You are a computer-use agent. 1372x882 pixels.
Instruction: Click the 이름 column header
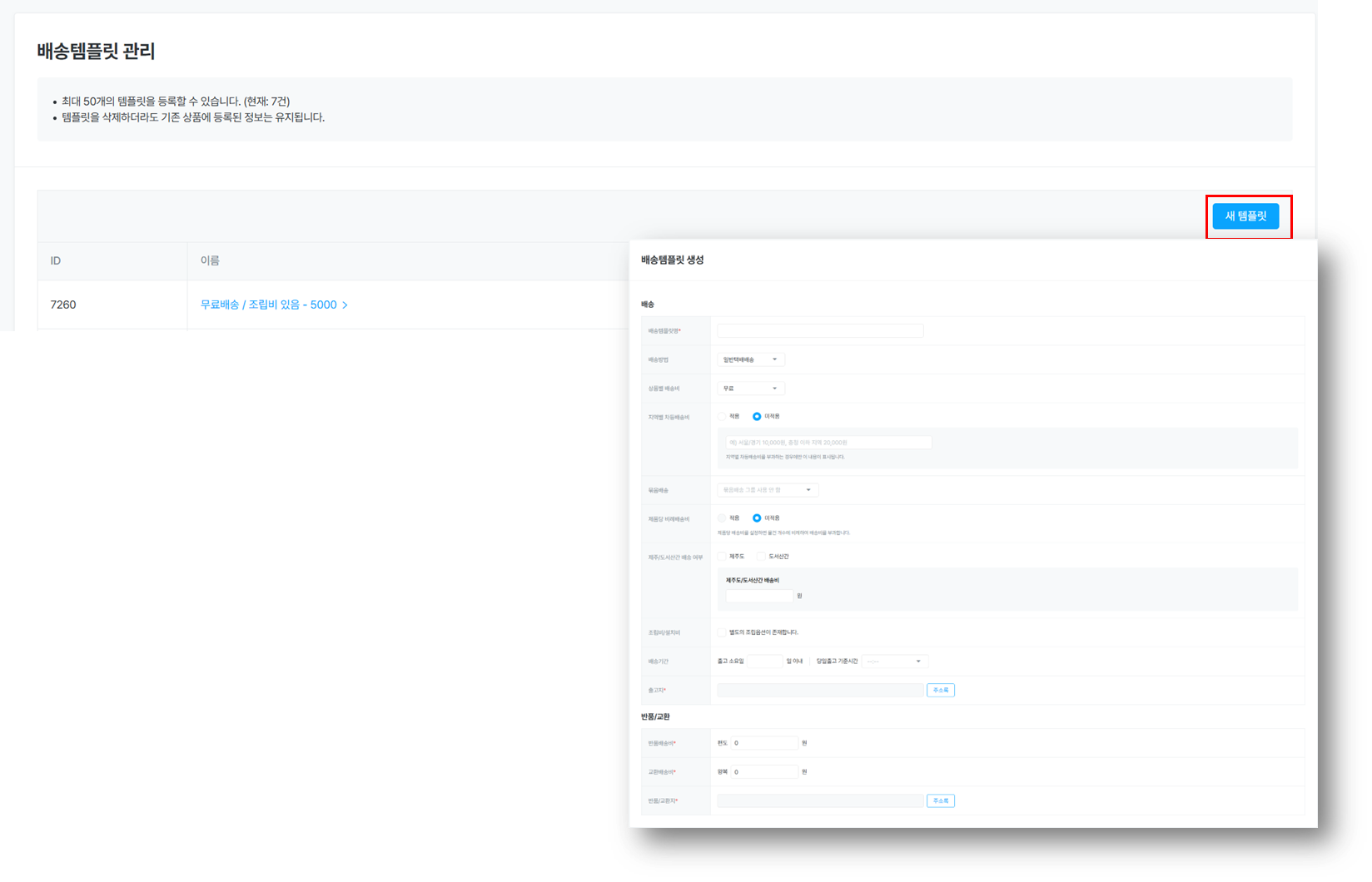coord(210,261)
